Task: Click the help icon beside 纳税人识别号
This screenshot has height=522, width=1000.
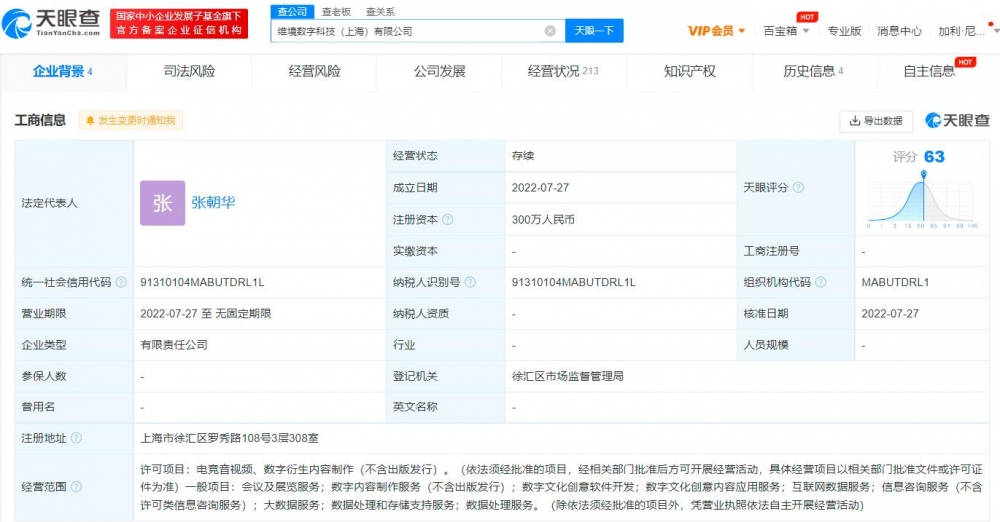Action: 470,282
